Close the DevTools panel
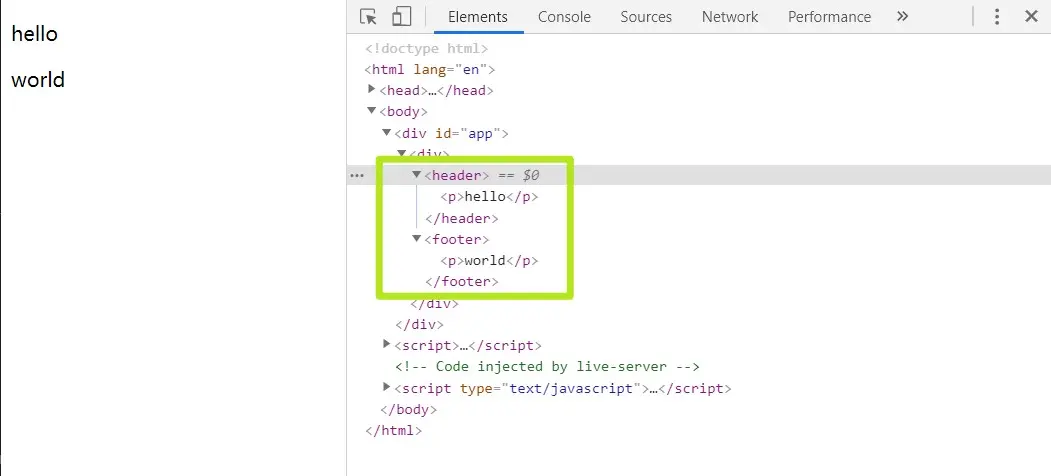 tap(1032, 17)
